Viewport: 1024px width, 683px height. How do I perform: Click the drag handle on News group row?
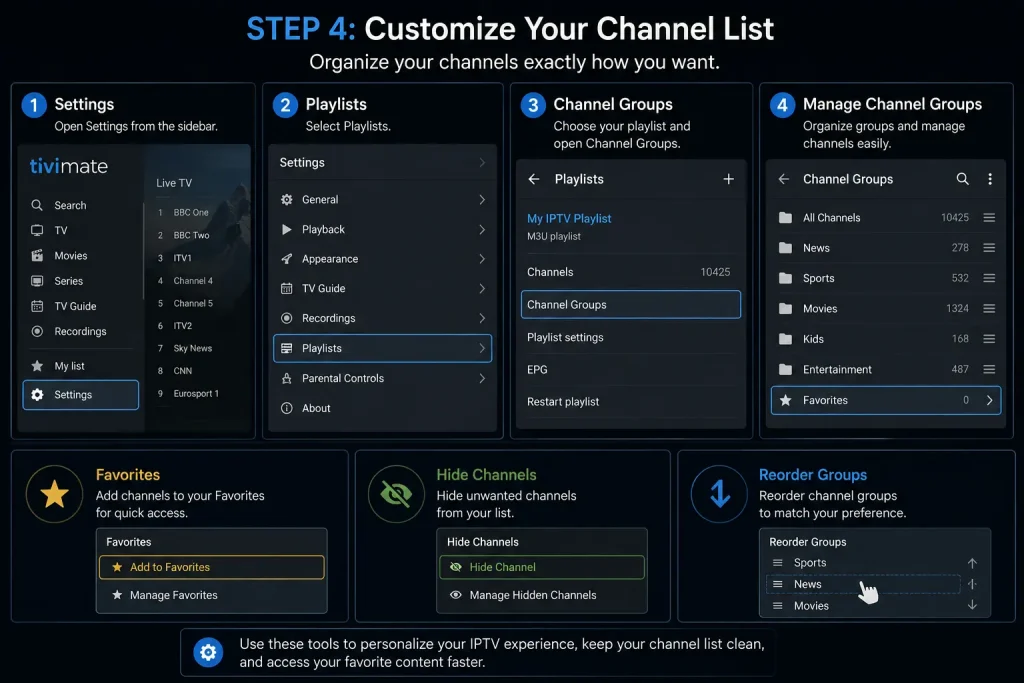tap(989, 247)
